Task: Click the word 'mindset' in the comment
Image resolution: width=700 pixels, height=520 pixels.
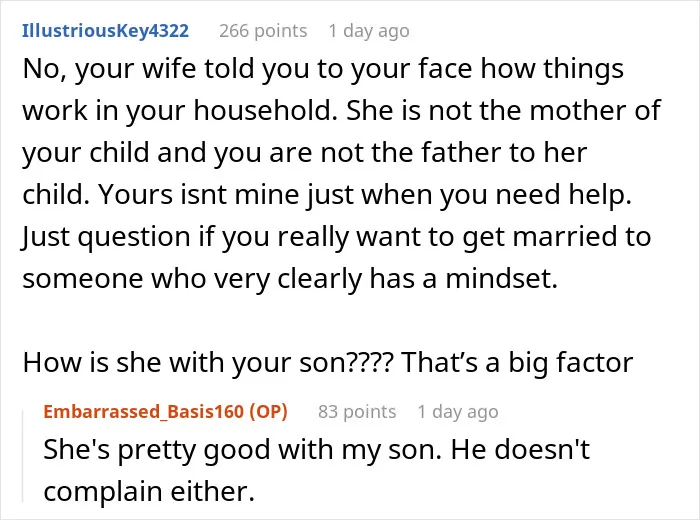Action: pos(498,279)
